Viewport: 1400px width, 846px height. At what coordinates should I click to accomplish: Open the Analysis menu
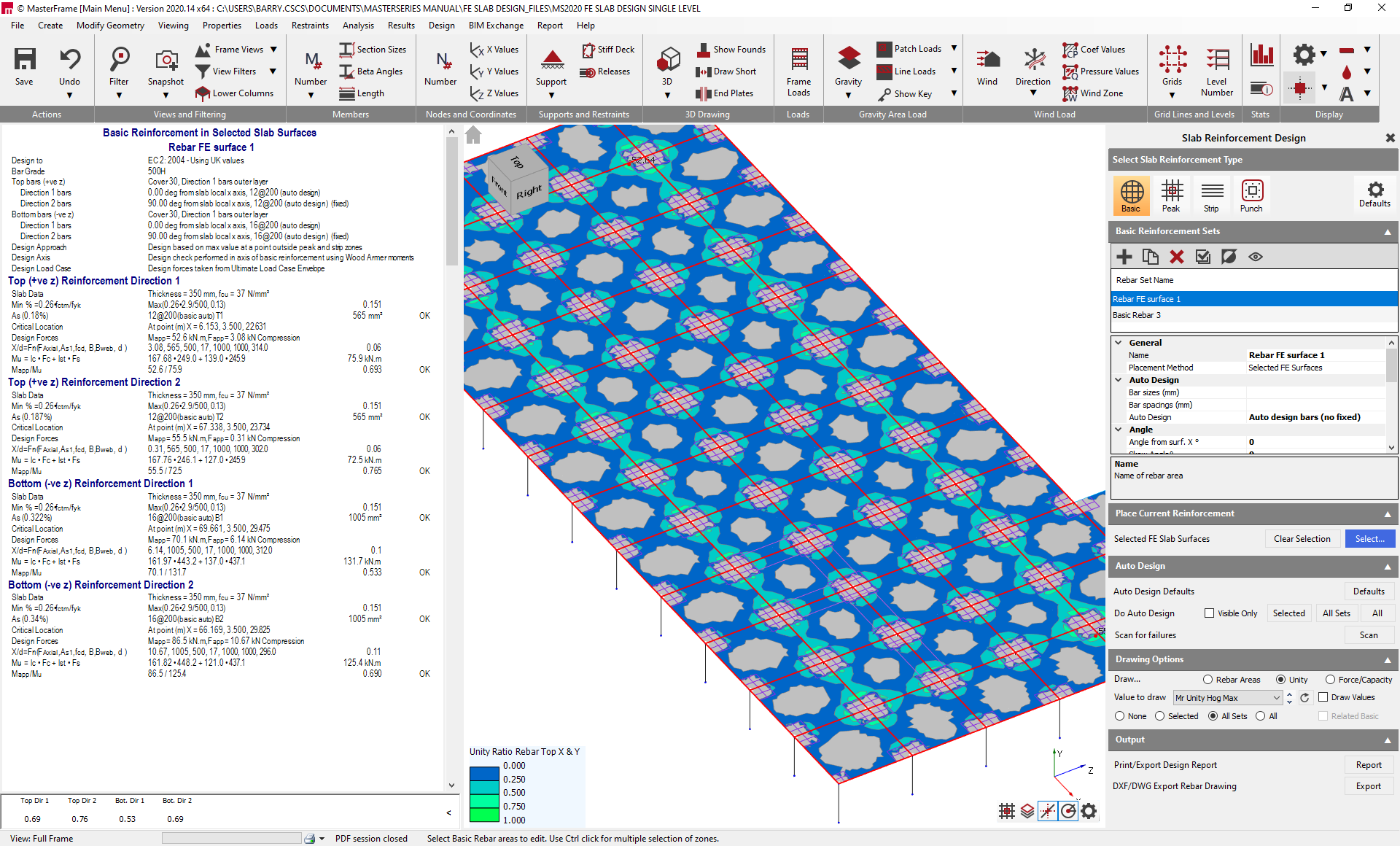358,26
